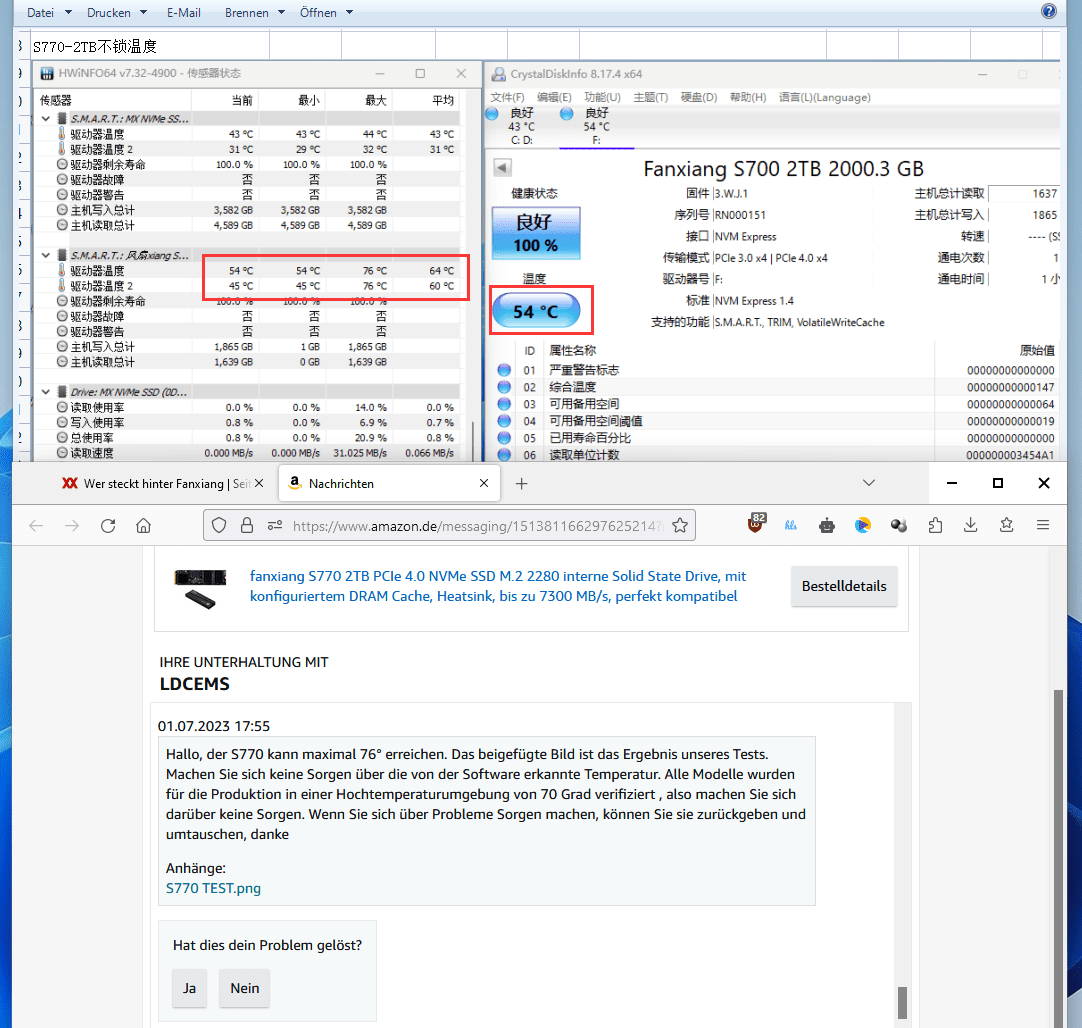Click the Bestelldetails button

pyautogui.click(x=844, y=586)
